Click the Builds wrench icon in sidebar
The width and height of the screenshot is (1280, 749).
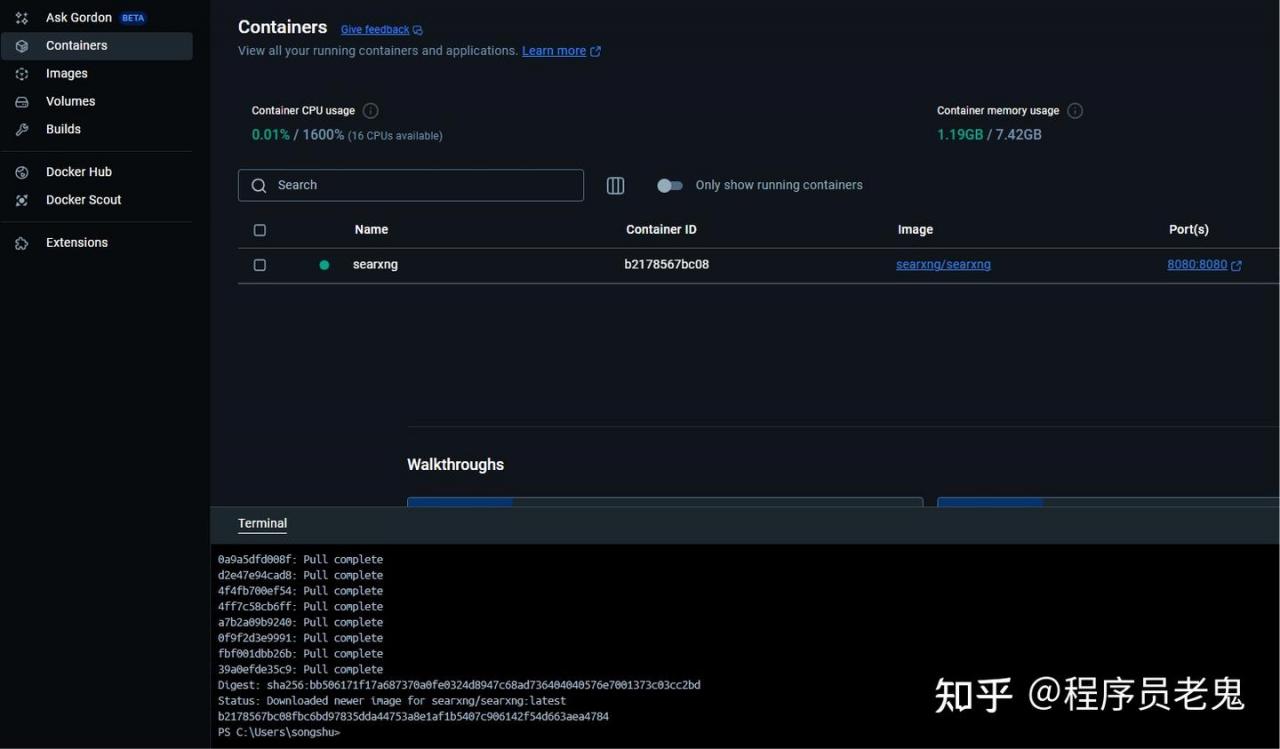click(22, 130)
